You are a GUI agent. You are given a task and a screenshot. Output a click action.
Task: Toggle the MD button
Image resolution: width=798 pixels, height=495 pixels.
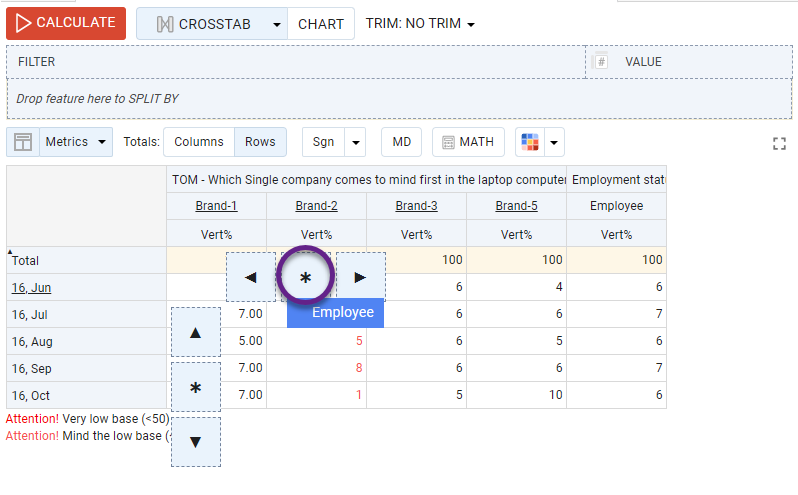[401, 142]
